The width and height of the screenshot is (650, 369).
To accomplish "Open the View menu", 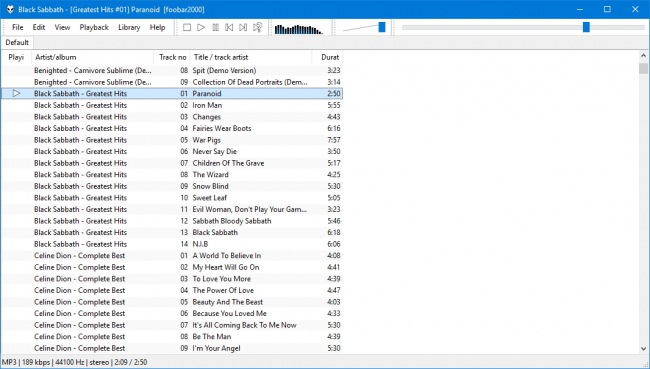I will coord(62,27).
